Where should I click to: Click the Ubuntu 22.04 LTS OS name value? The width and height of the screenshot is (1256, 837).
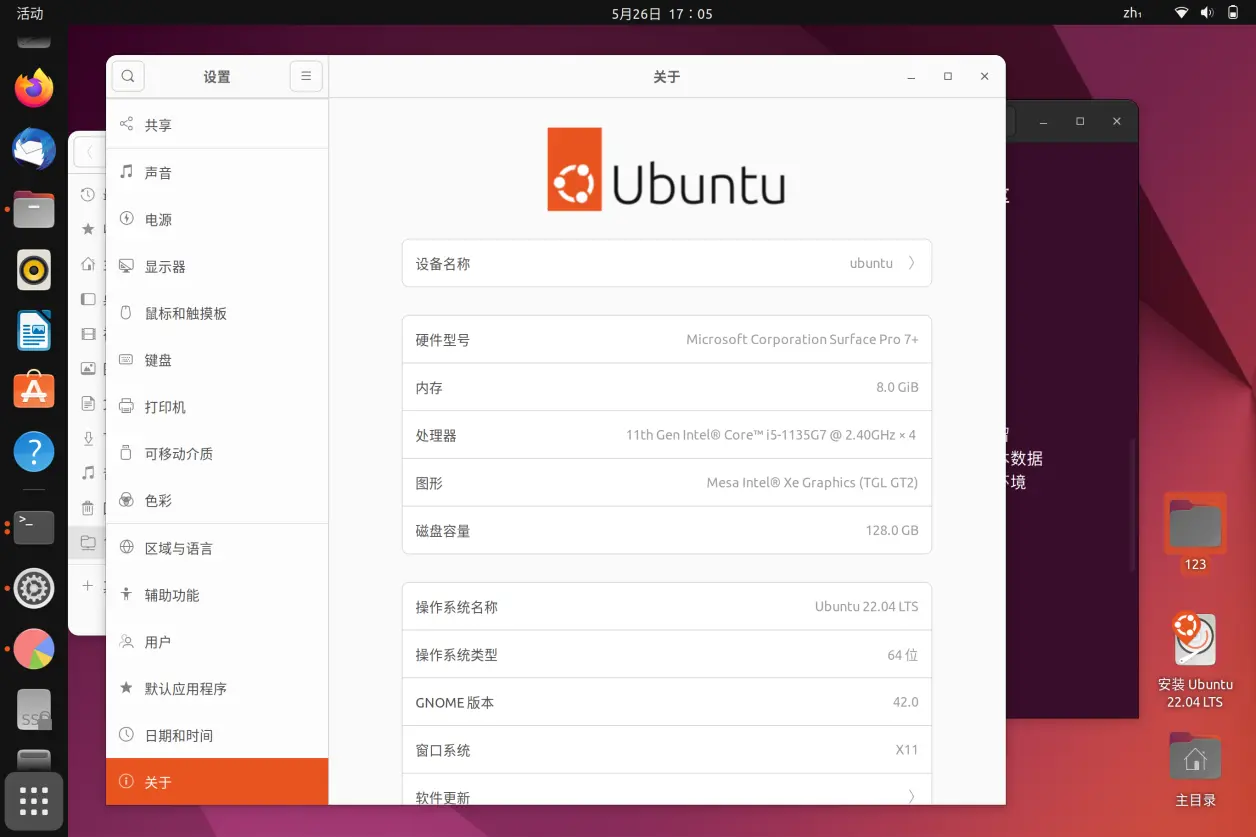[x=866, y=607]
